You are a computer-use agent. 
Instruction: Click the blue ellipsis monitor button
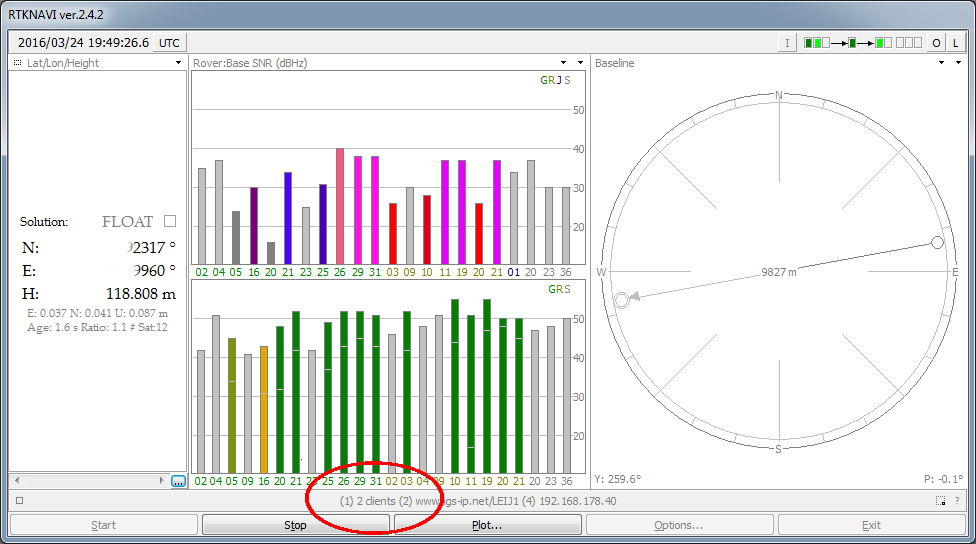coord(179,481)
